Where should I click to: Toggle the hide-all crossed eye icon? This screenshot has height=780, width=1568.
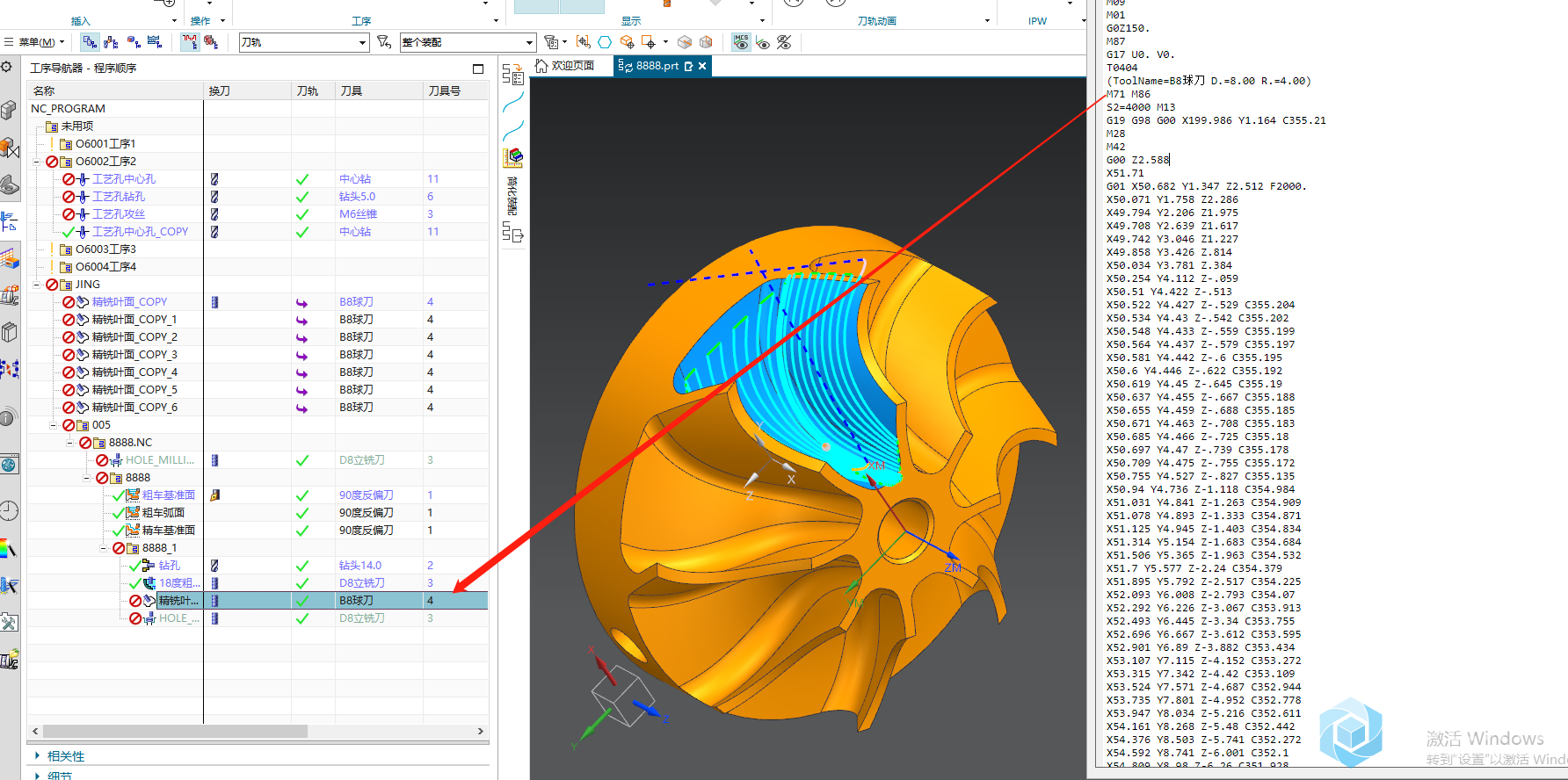(784, 42)
